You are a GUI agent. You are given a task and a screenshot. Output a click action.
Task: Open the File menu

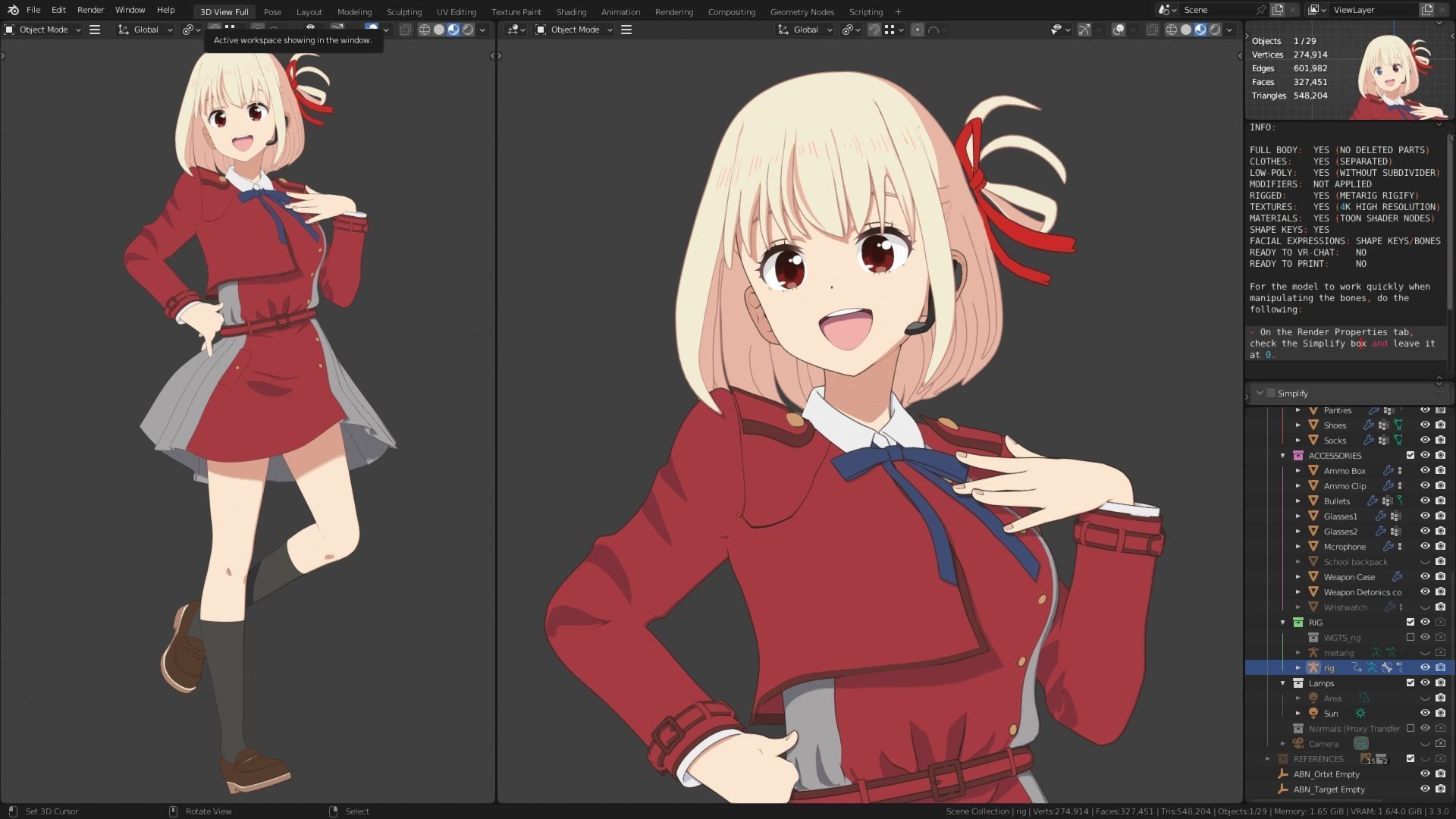pos(33,10)
